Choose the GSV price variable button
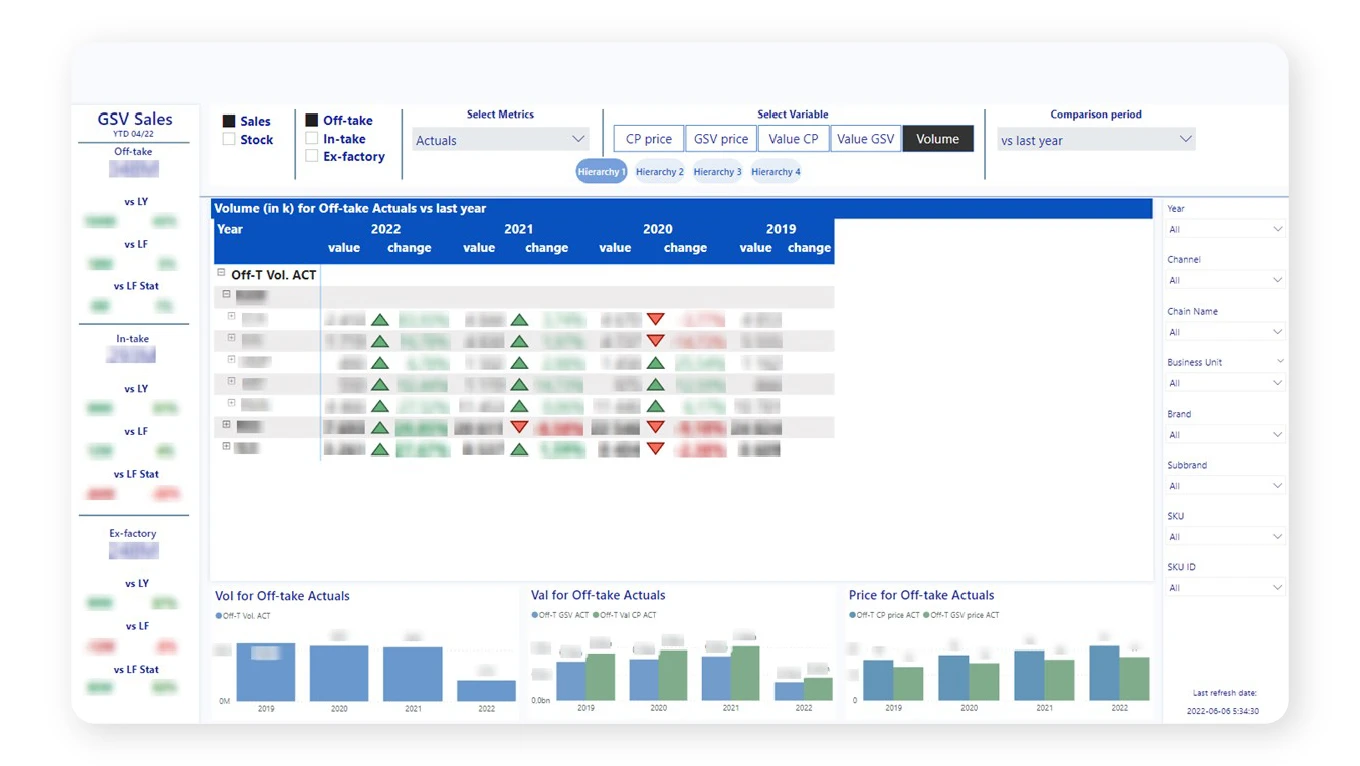This screenshot has height=766, width=1360. (x=720, y=139)
